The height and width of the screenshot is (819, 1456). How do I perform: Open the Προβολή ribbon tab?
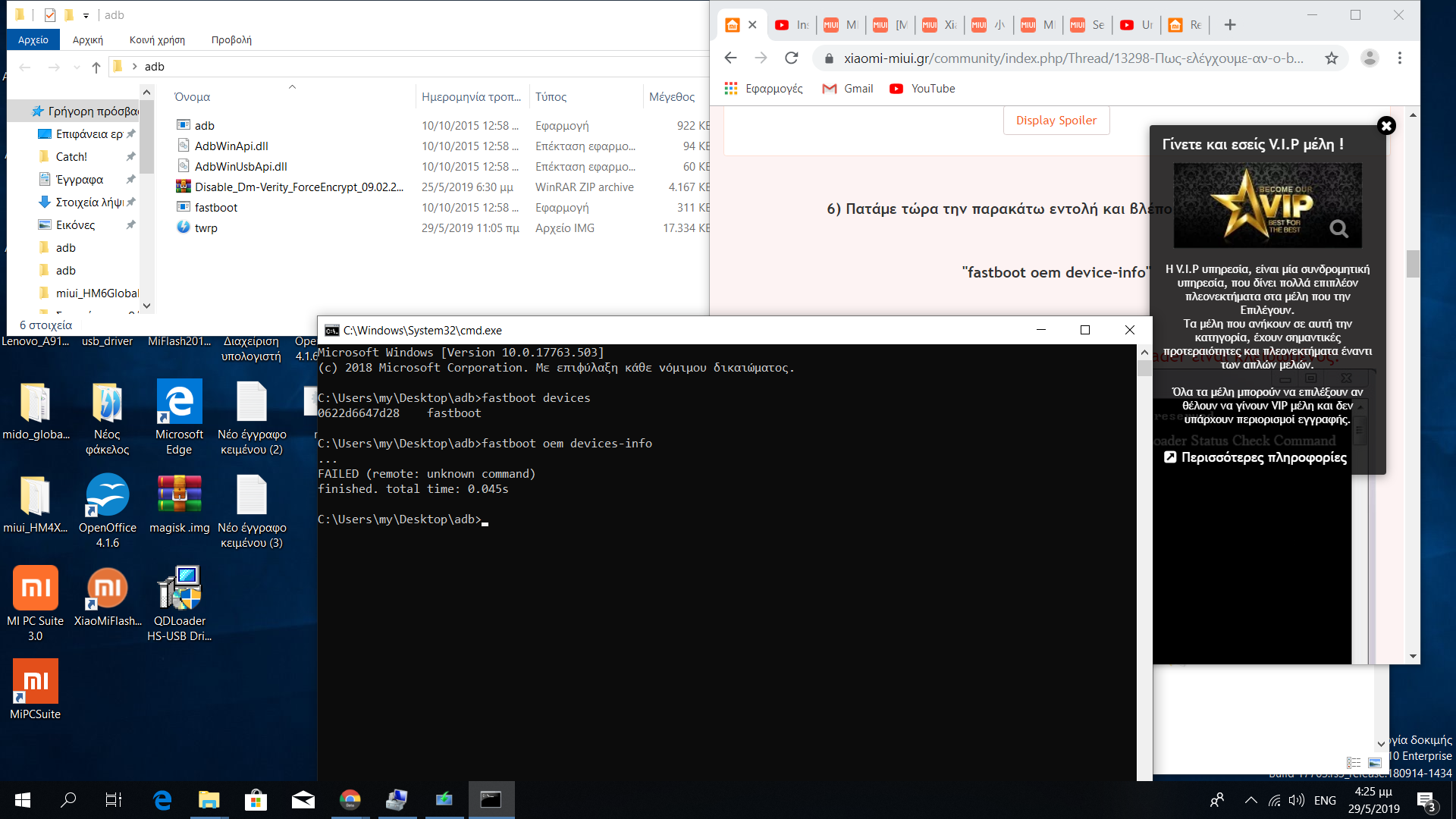231,39
